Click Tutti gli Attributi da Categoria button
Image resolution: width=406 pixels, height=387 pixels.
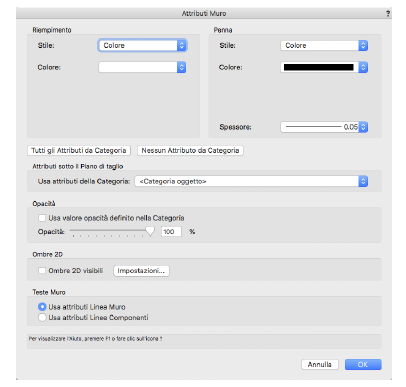[79, 151]
